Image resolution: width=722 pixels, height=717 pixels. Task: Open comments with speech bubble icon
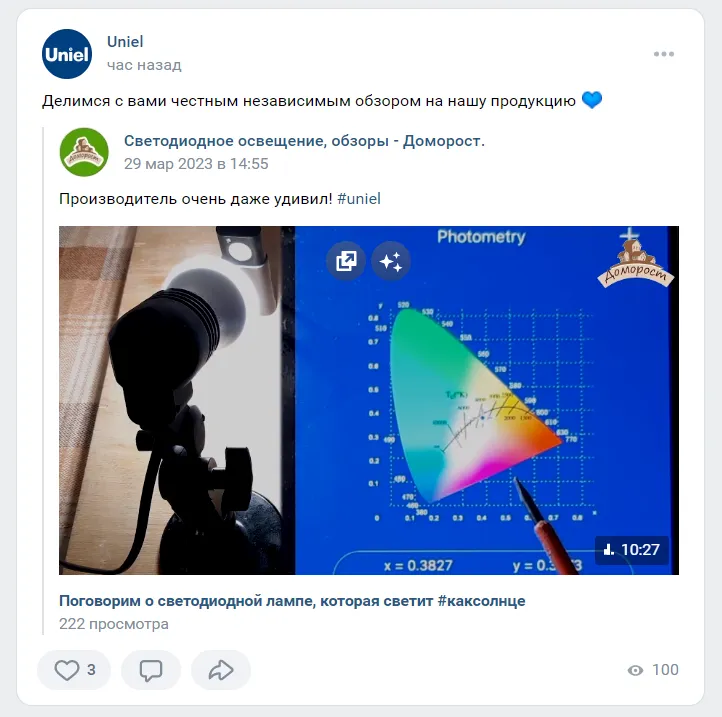(x=151, y=670)
